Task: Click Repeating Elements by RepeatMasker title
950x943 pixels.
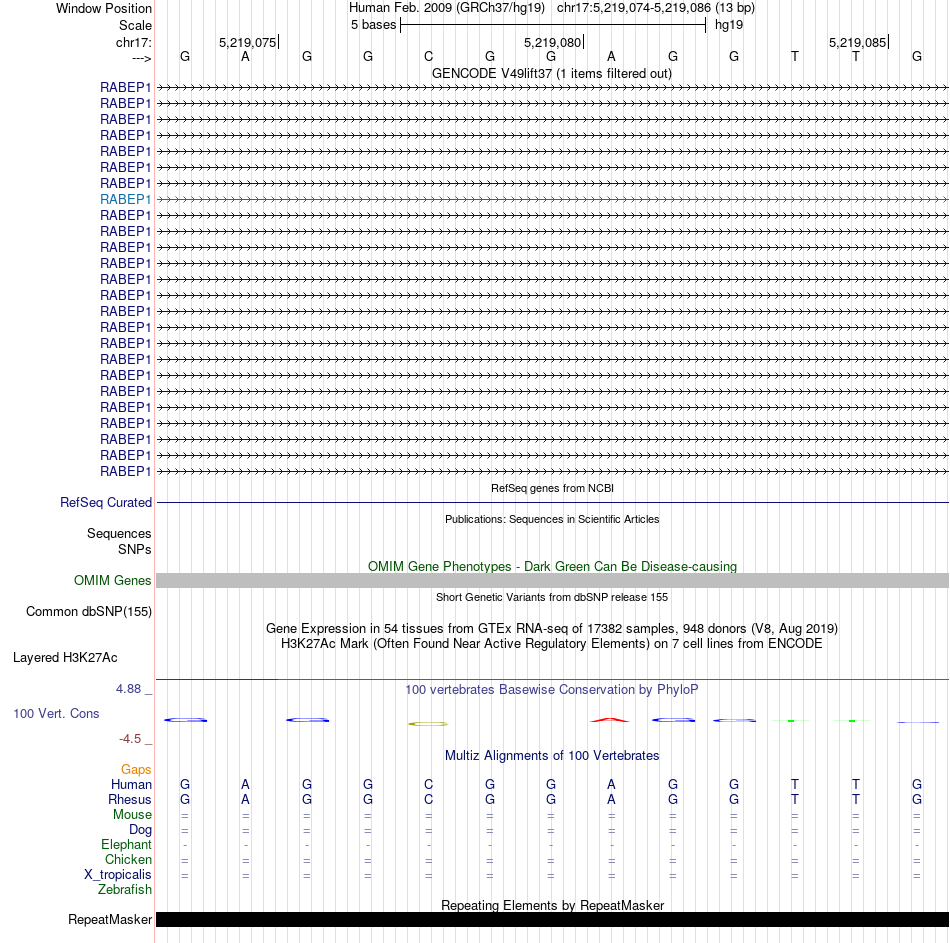Action: click(553, 905)
